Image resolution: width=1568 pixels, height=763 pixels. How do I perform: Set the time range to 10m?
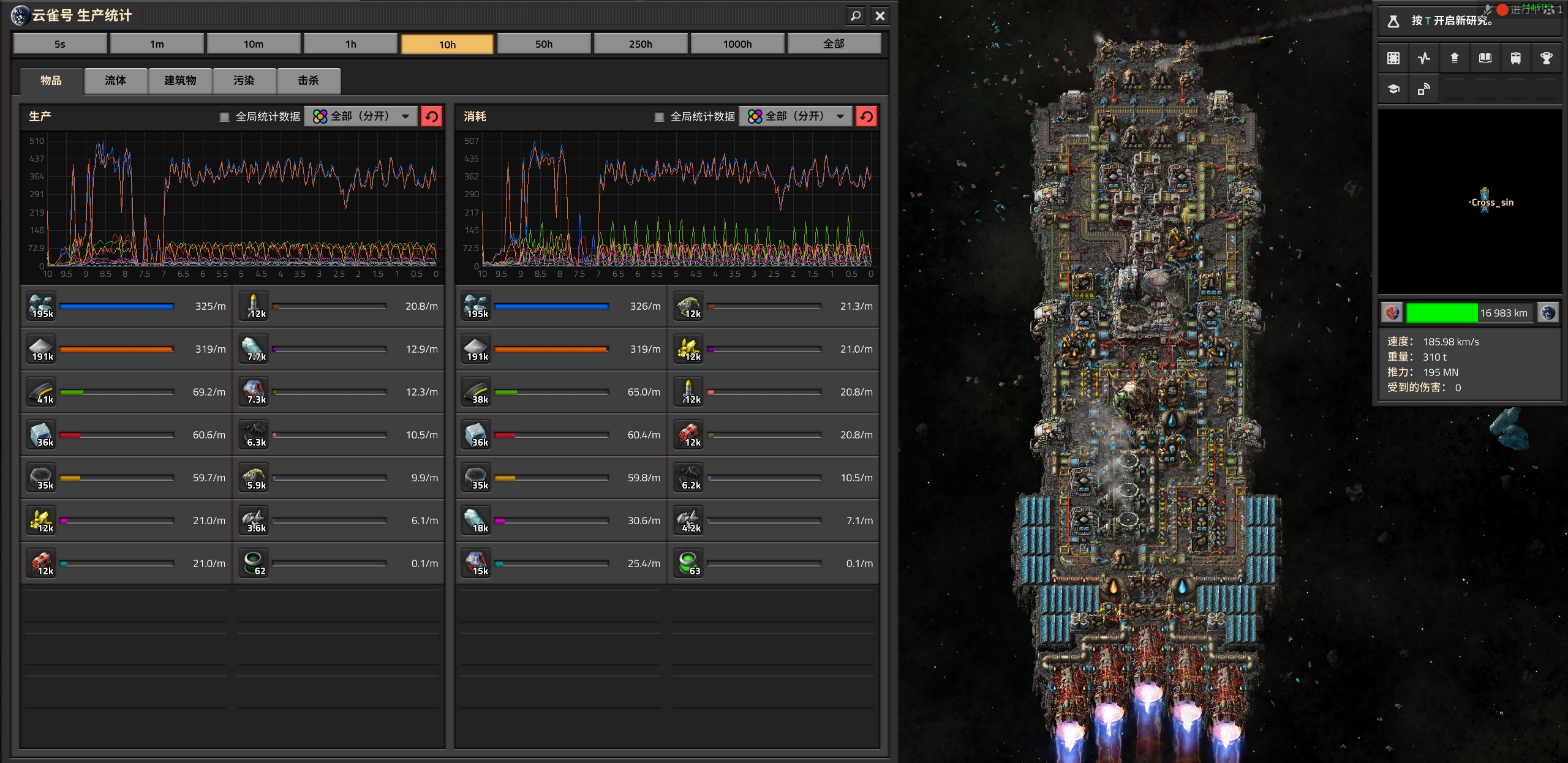click(x=254, y=44)
